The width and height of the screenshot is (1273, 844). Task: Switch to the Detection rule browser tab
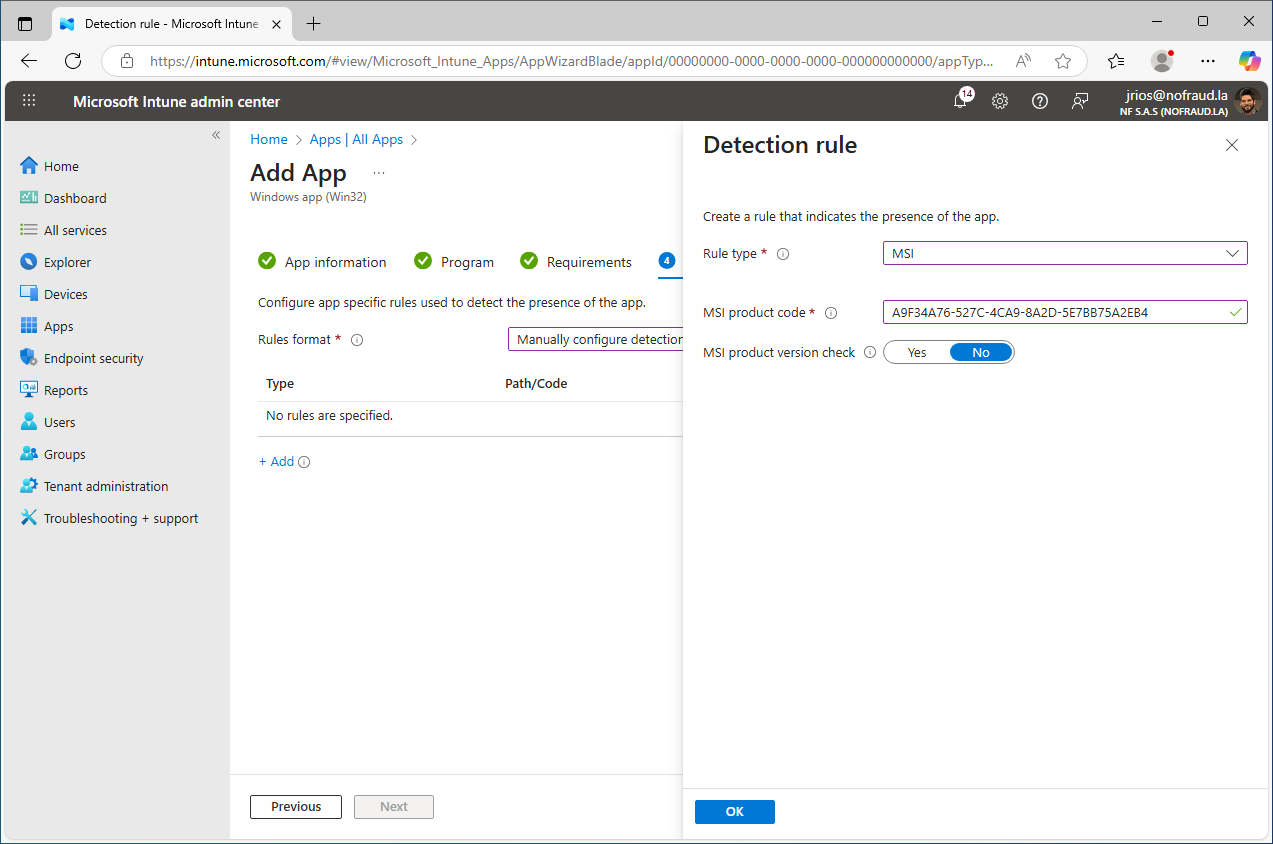(x=170, y=23)
